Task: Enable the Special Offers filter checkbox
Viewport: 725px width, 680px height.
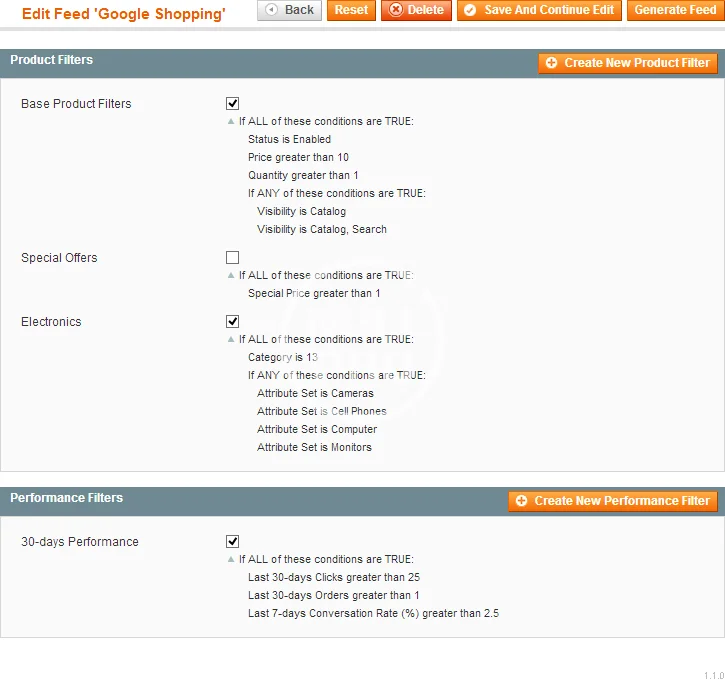Action: click(x=233, y=258)
